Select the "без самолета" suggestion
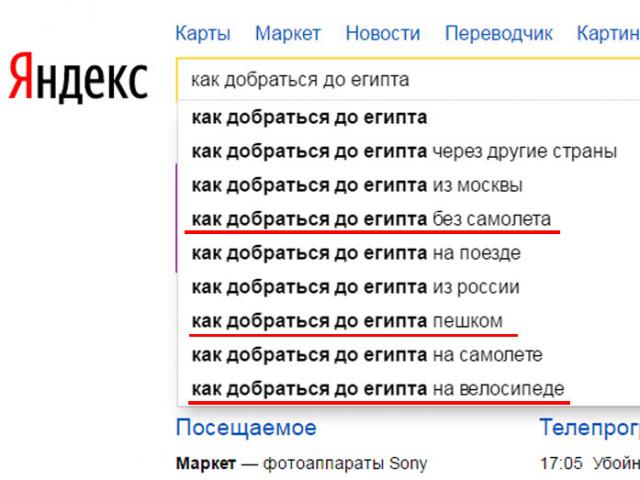The height and width of the screenshot is (480, 640). tap(371, 219)
